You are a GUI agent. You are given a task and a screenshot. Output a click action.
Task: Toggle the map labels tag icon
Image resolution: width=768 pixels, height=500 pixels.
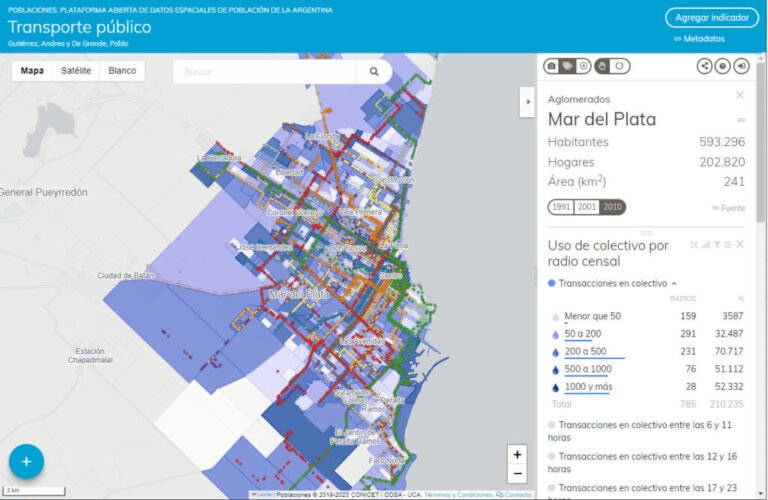click(568, 66)
